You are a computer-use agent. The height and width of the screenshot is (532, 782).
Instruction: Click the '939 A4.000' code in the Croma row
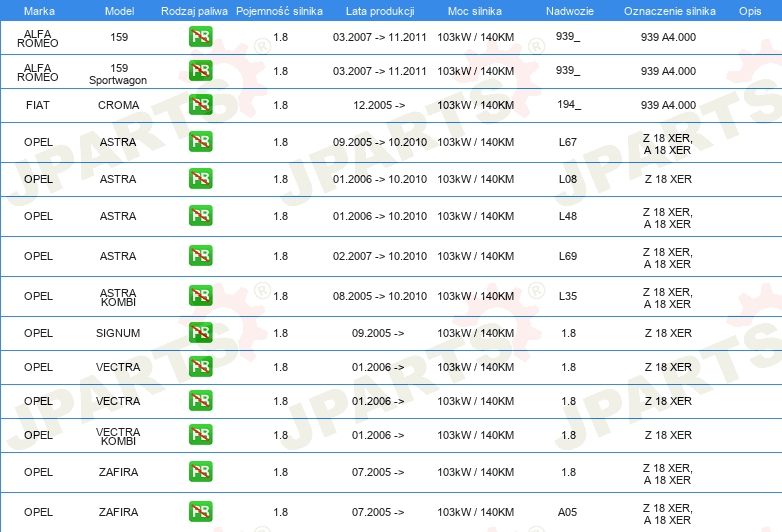coord(668,105)
